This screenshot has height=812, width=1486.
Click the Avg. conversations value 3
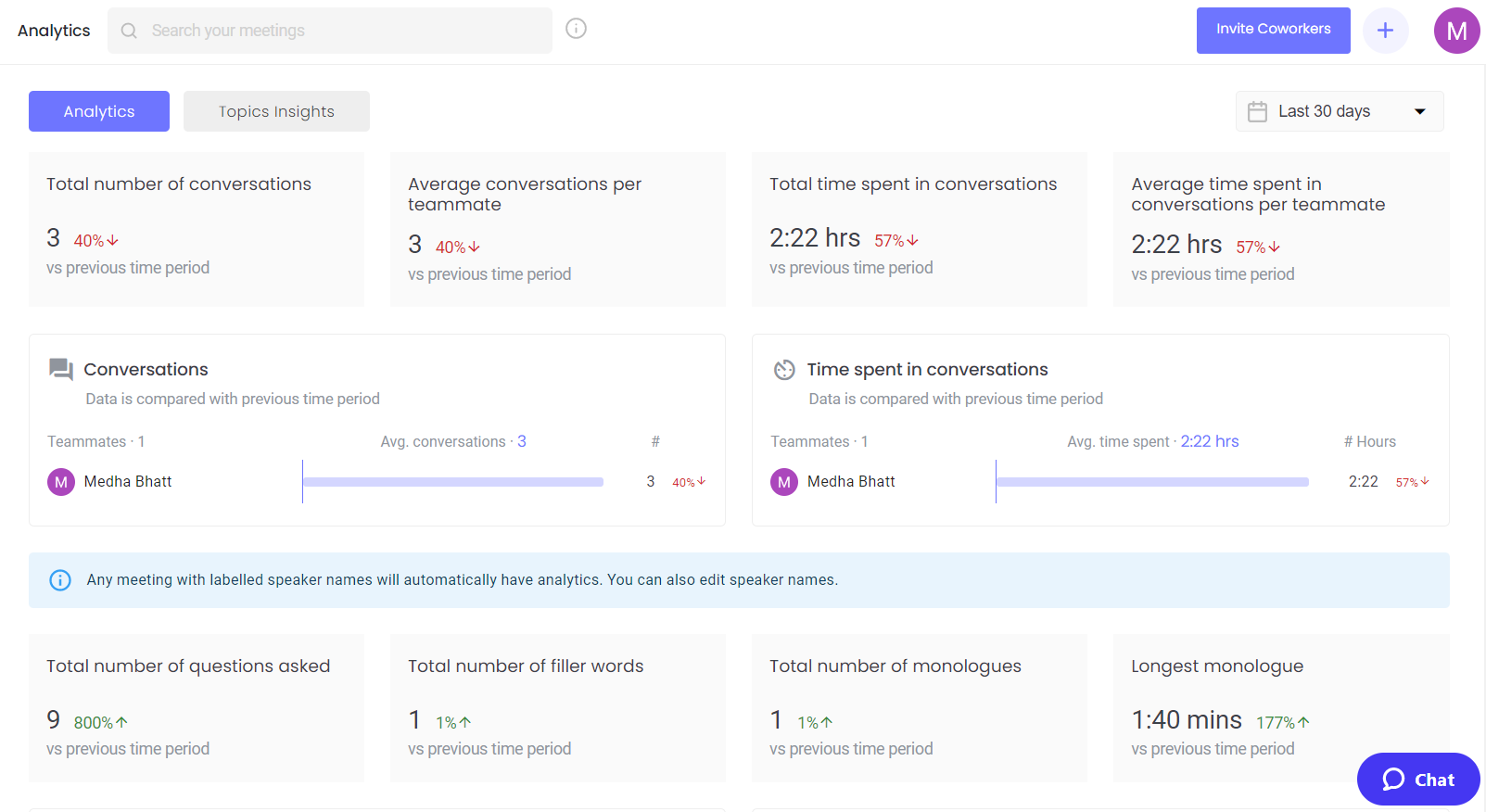522,441
